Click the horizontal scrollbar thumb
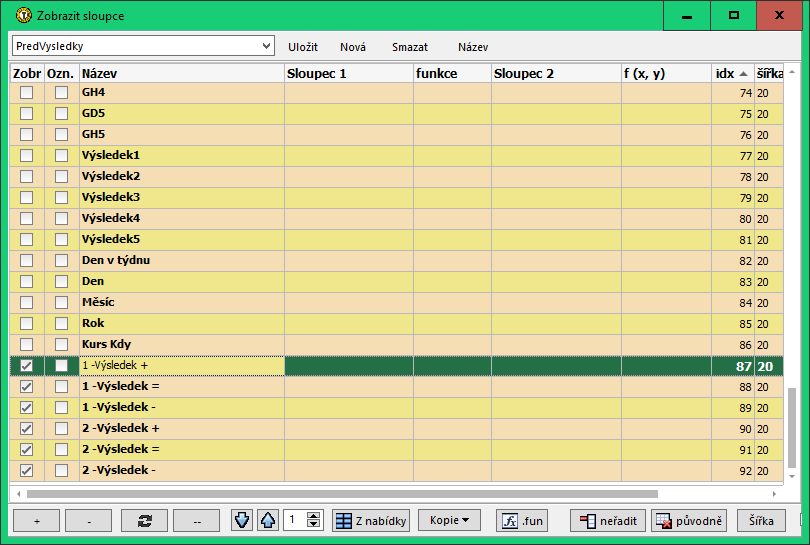The height and width of the screenshot is (545, 810). 342,494
